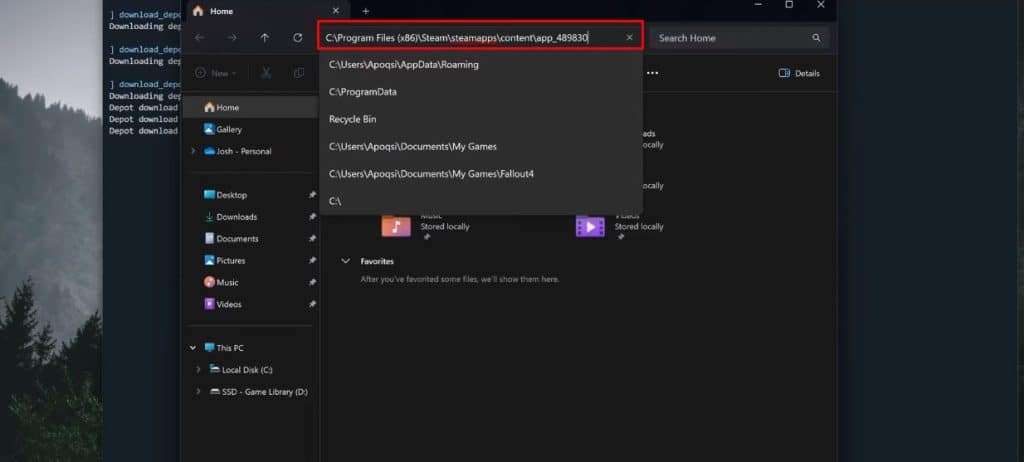1024x462 pixels.
Task: Minimize the File Explorer window
Action: tap(758, 5)
